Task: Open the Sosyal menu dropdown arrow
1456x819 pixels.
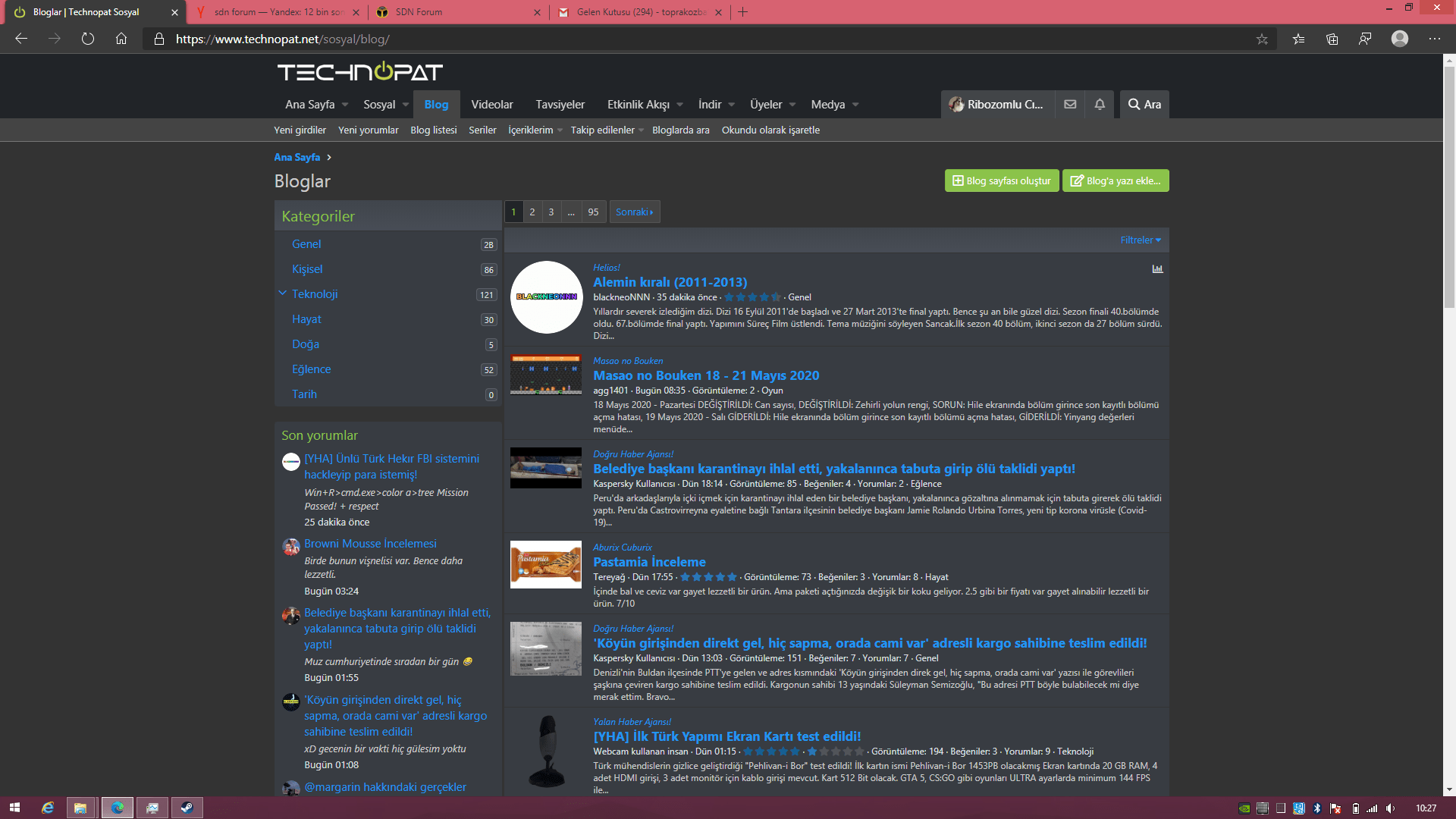Action: 406,105
